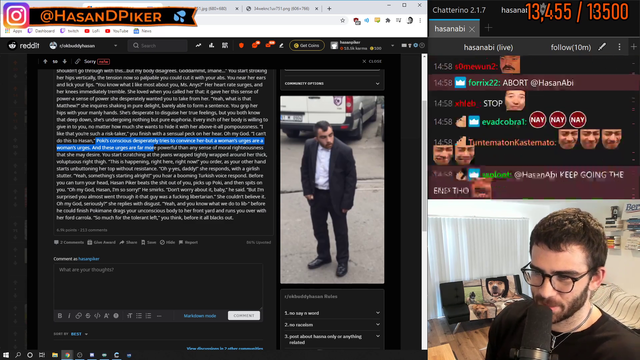The width and height of the screenshot is (640, 360).
Task: Submit with the COMMENT button
Action: [244, 316]
